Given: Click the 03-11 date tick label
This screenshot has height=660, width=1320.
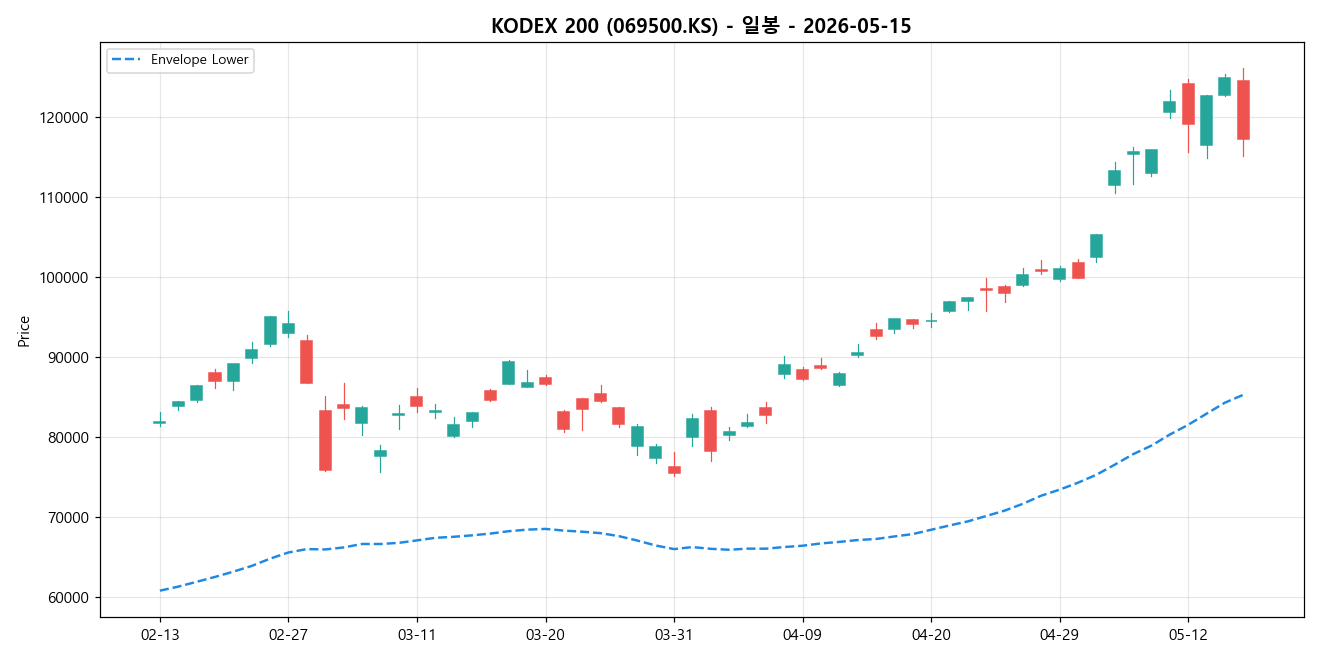Looking at the screenshot, I should click(x=417, y=635).
